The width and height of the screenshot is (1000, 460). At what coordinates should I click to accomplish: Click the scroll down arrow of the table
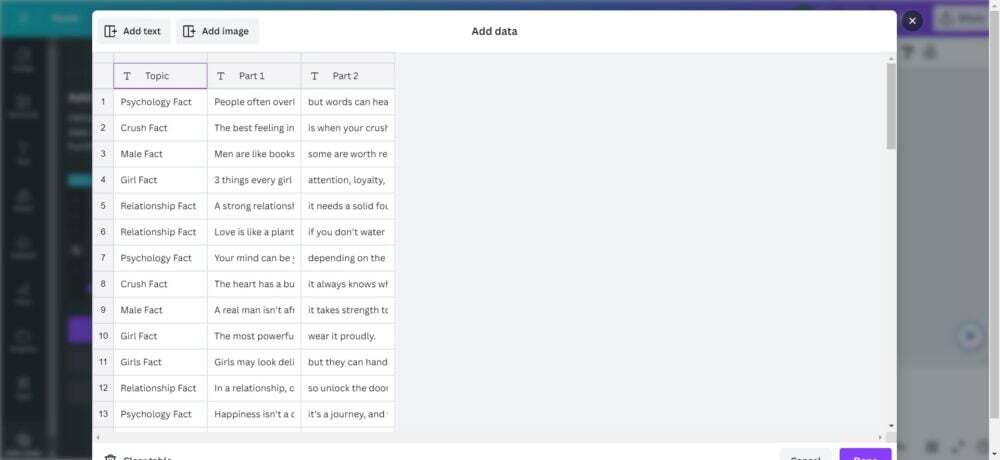click(x=891, y=426)
